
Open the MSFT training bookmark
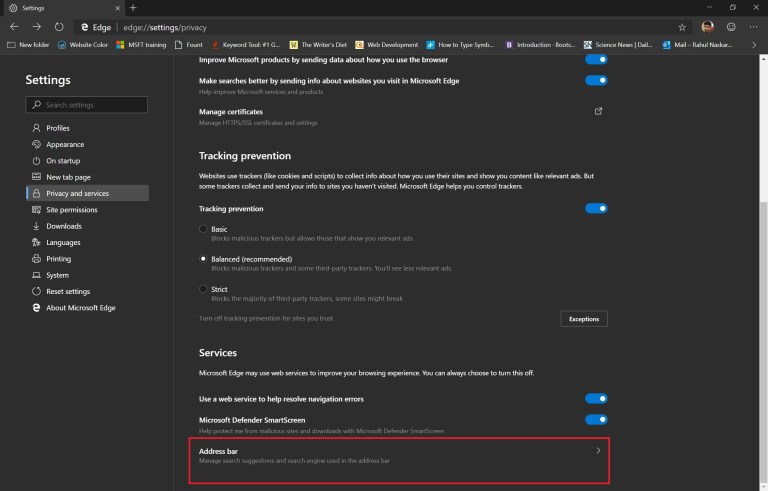[141, 45]
